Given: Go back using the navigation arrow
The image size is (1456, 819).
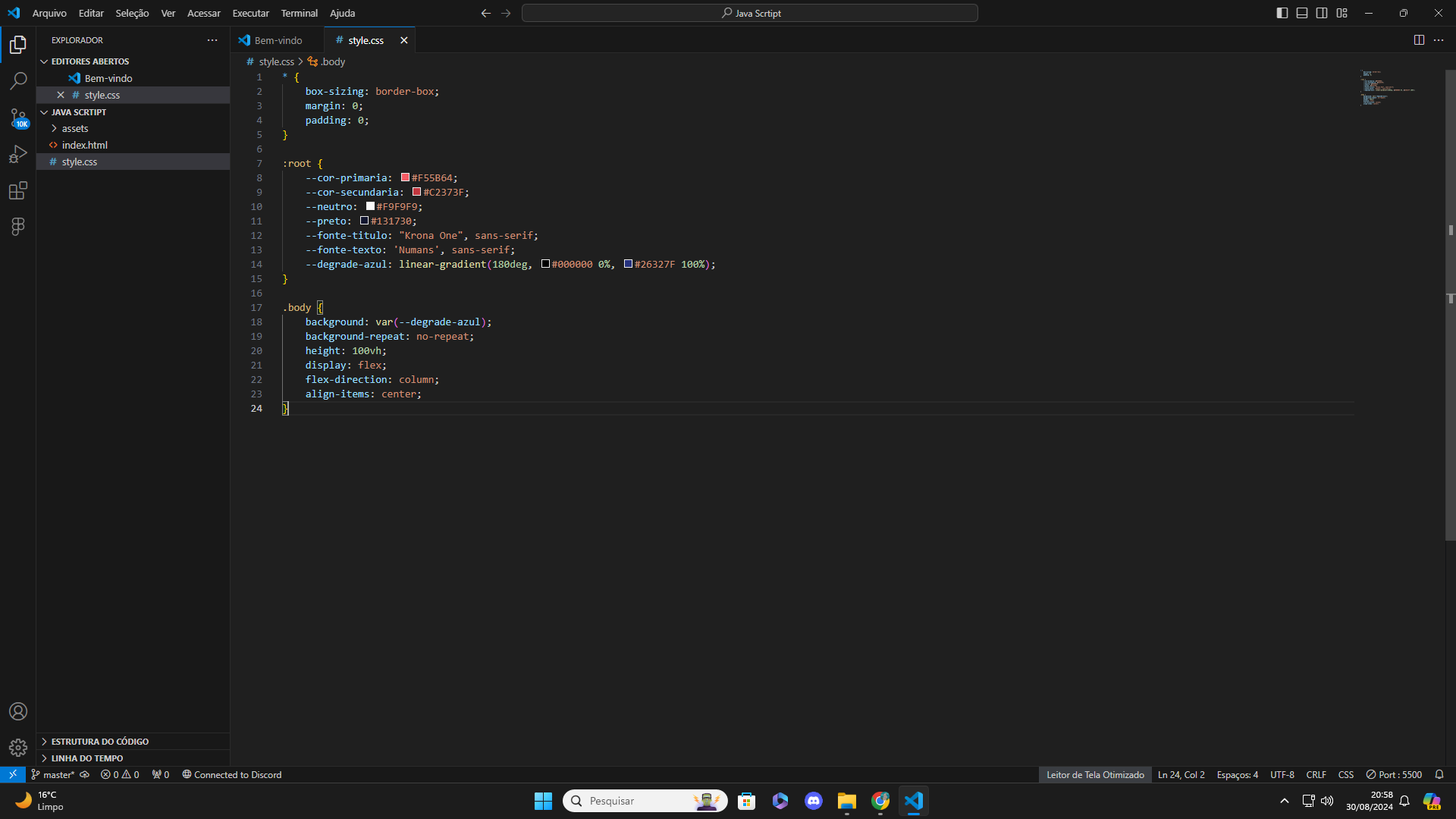Looking at the screenshot, I should (x=486, y=13).
